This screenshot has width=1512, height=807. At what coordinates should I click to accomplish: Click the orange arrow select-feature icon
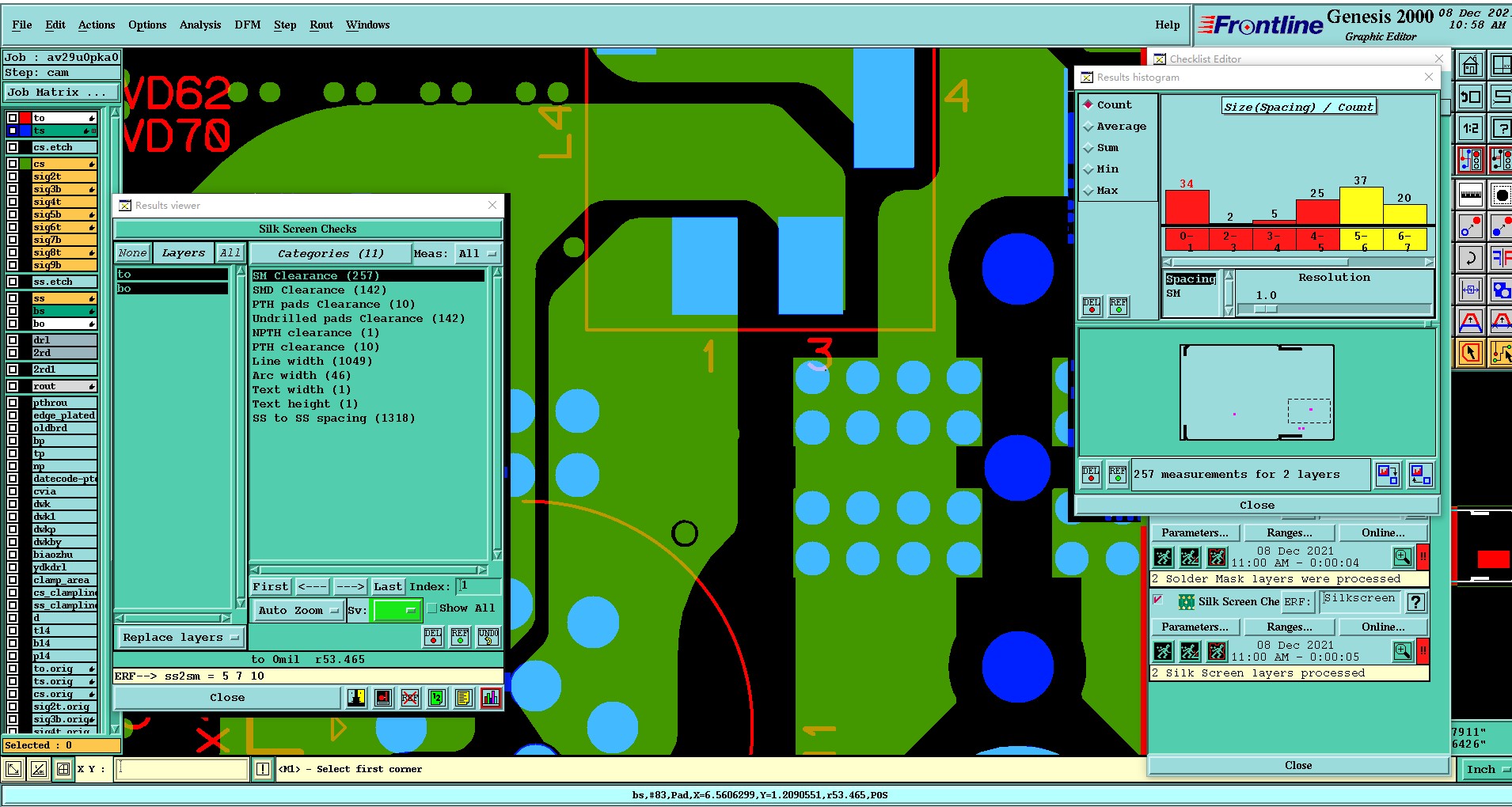tap(1470, 353)
